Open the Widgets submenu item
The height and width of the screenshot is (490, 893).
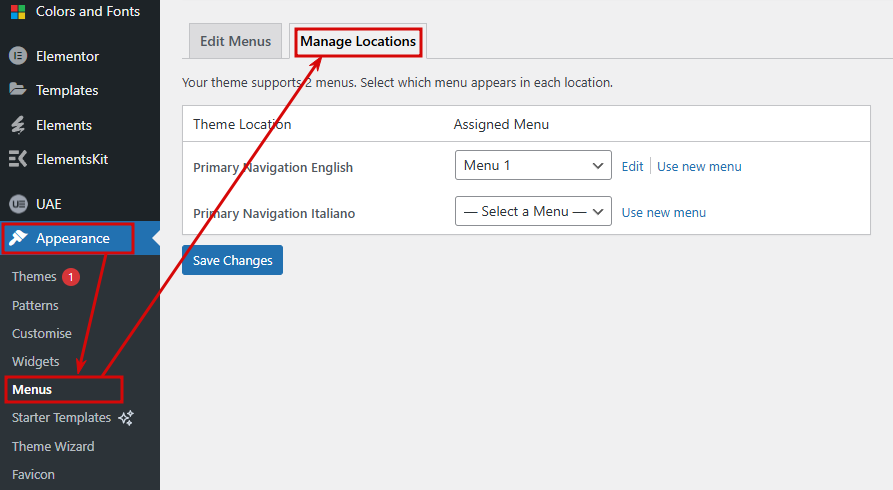pos(35,361)
